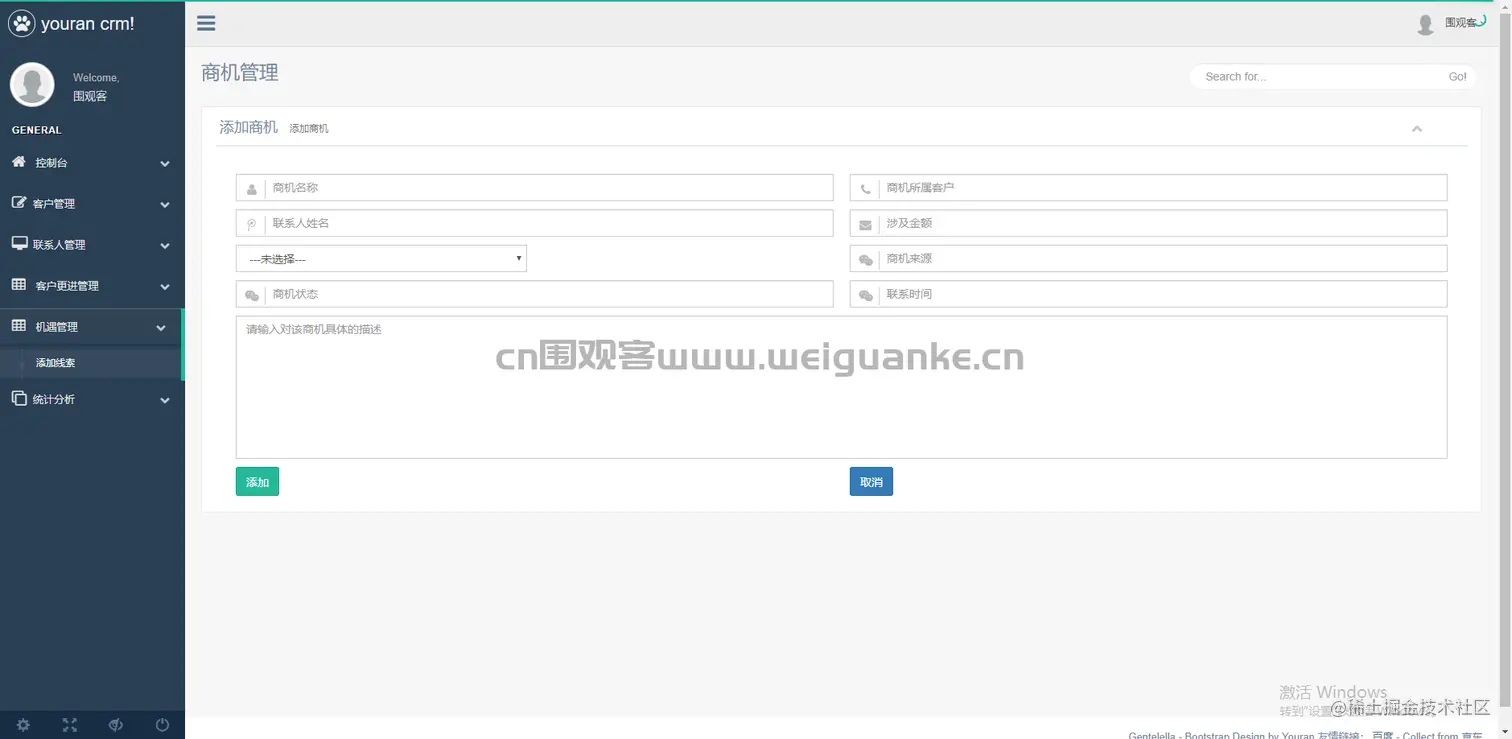The width and height of the screenshot is (1512, 739).
Task: Click the youran crm! title link
Action: pos(88,24)
